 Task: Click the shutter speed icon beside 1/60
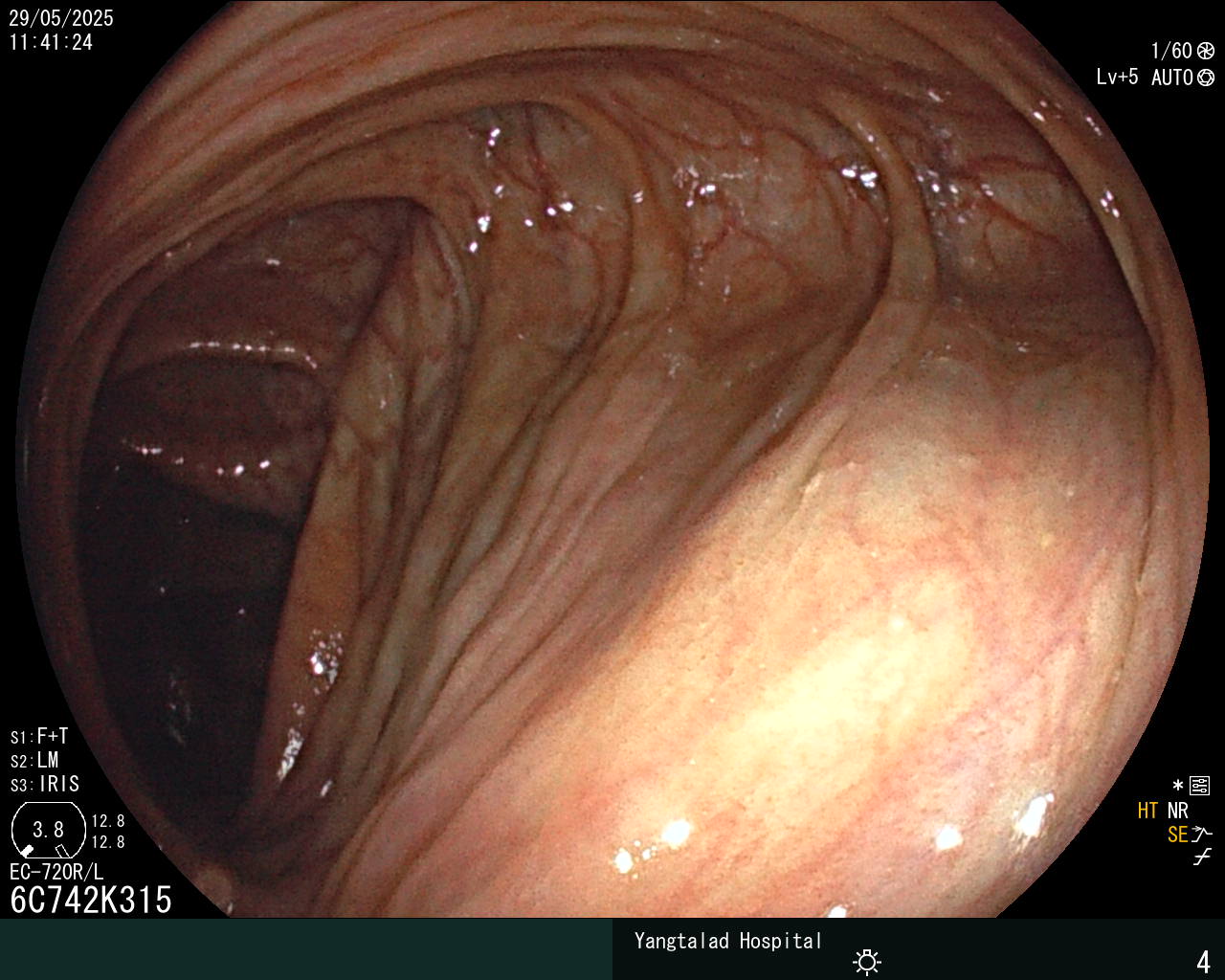coord(1206,51)
